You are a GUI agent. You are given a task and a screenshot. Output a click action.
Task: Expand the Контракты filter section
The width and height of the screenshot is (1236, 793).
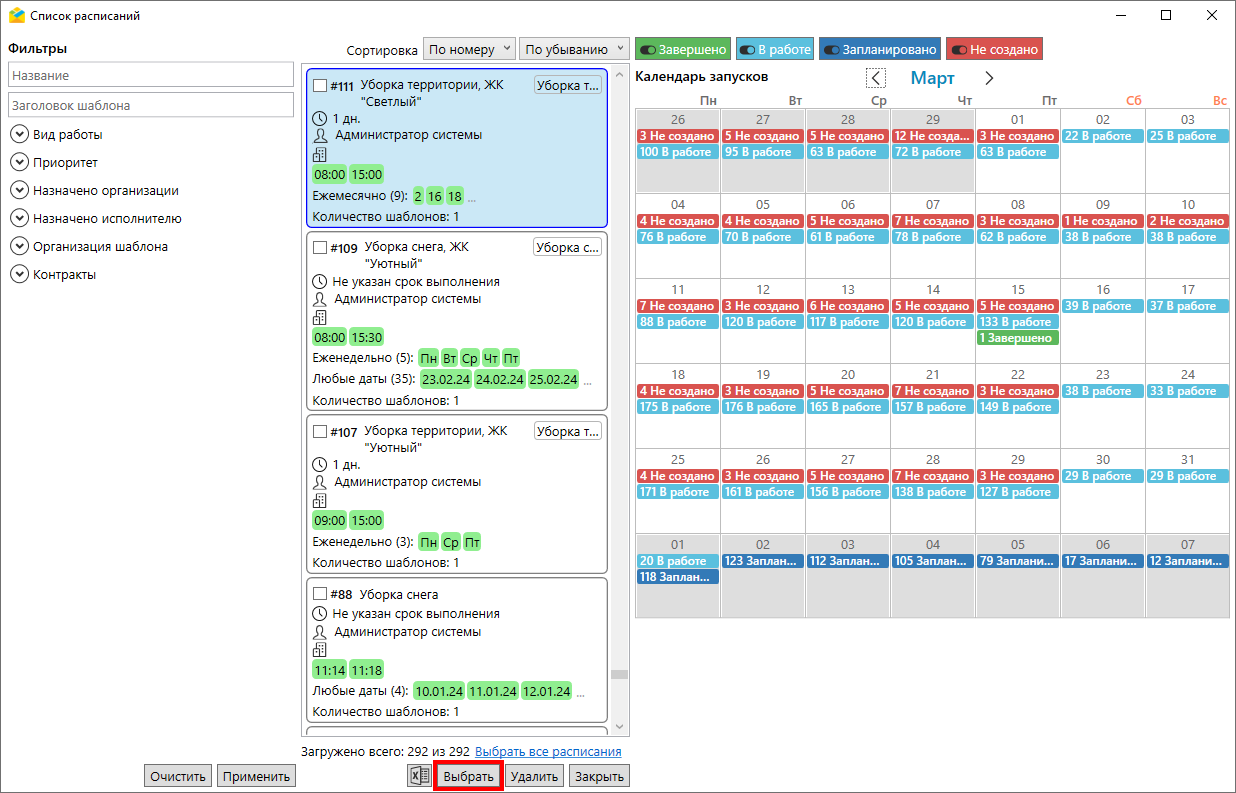point(19,274)
